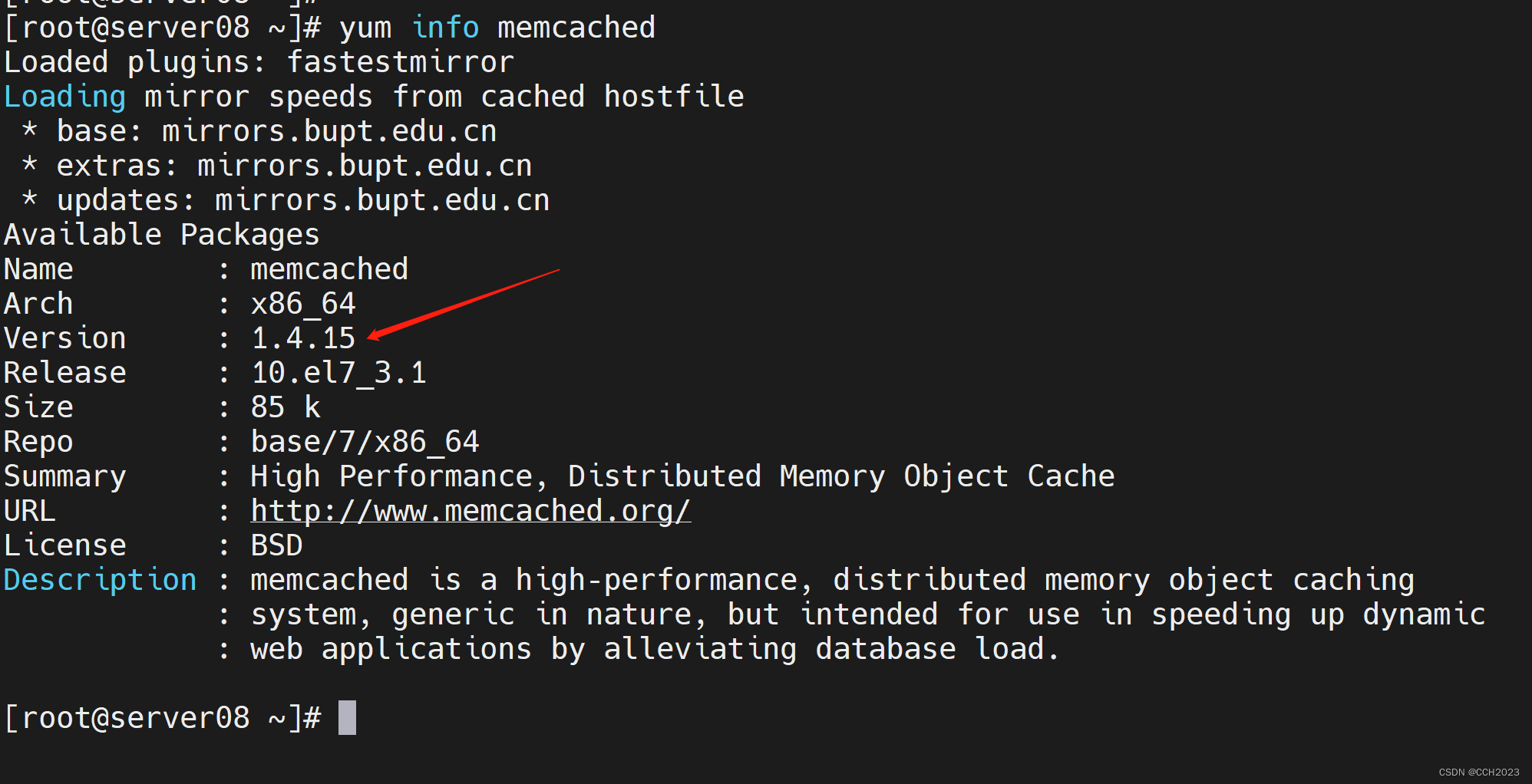1532x784 pixels.
Task: Click the Release value 10.el7_3.1
Action: click(x=338, y=373)
